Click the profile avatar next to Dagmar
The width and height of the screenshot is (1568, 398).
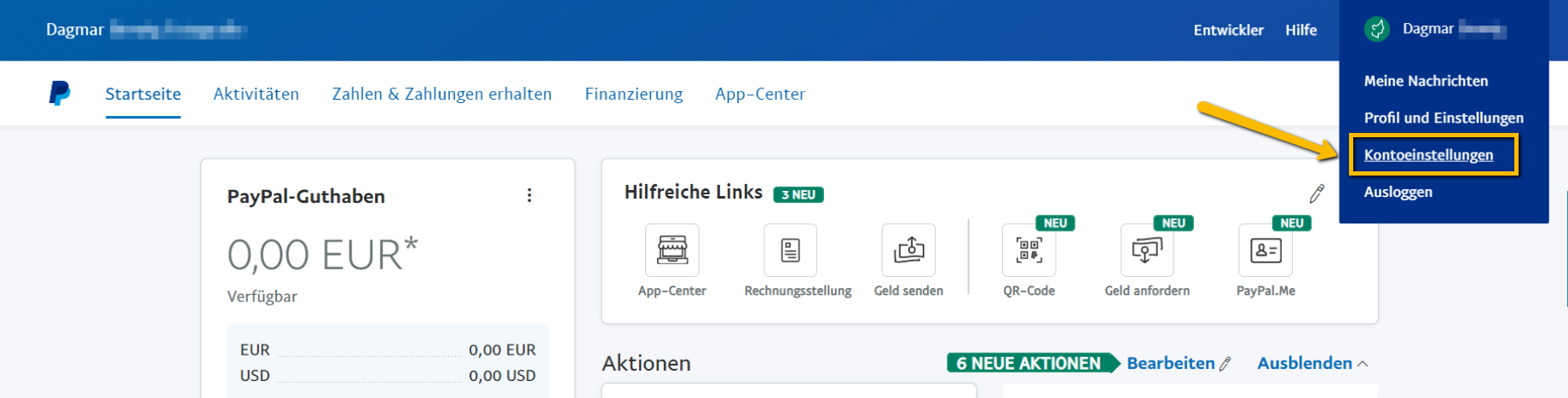[x=1377, y=29]
